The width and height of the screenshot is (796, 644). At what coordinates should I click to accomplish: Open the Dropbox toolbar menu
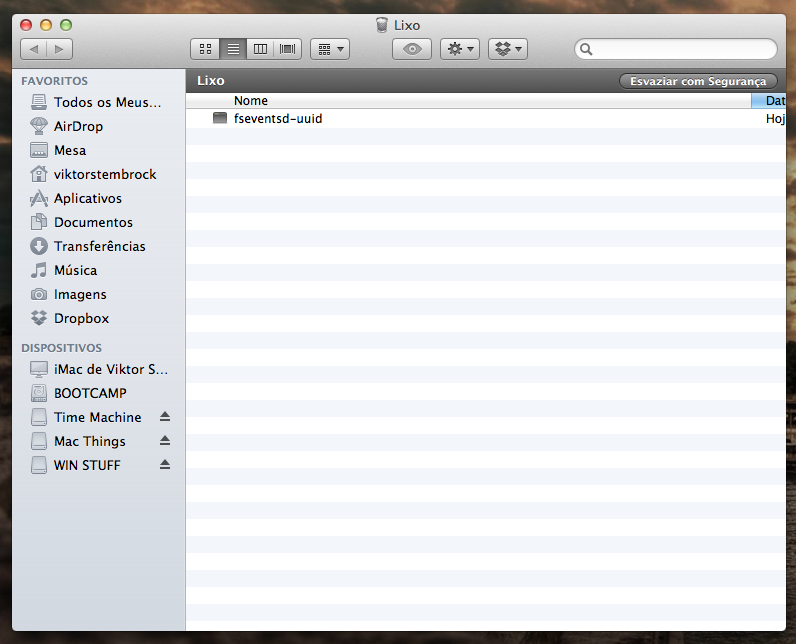coord(508,49)
